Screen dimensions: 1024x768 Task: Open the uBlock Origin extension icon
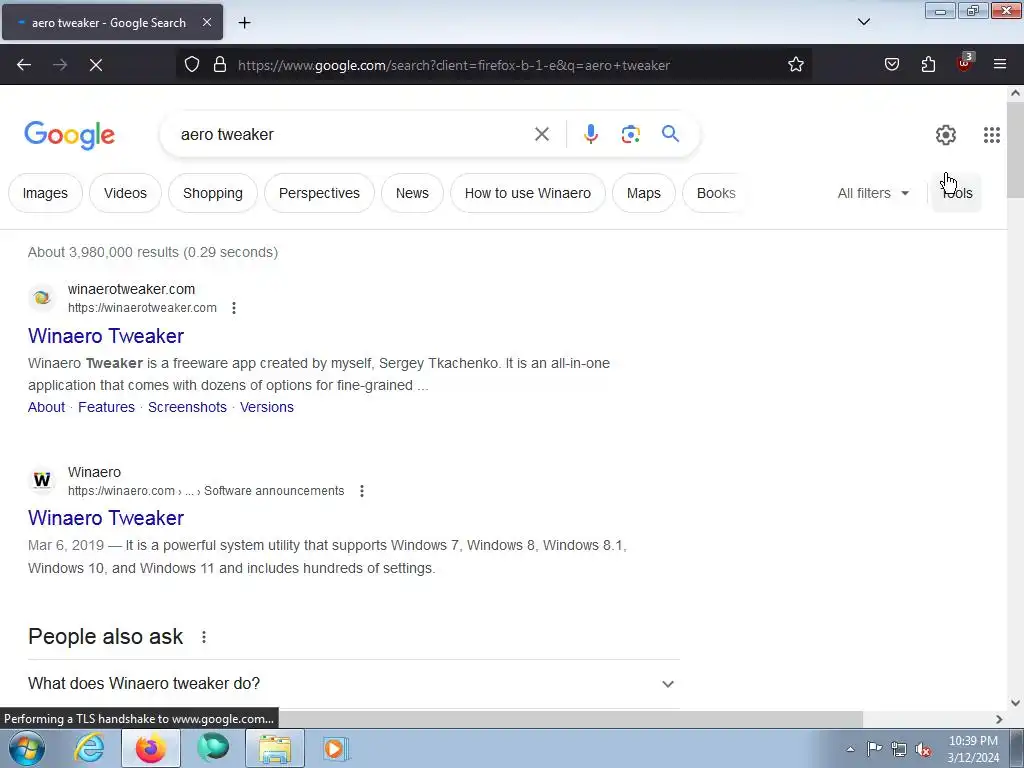(x=964, y=63)
